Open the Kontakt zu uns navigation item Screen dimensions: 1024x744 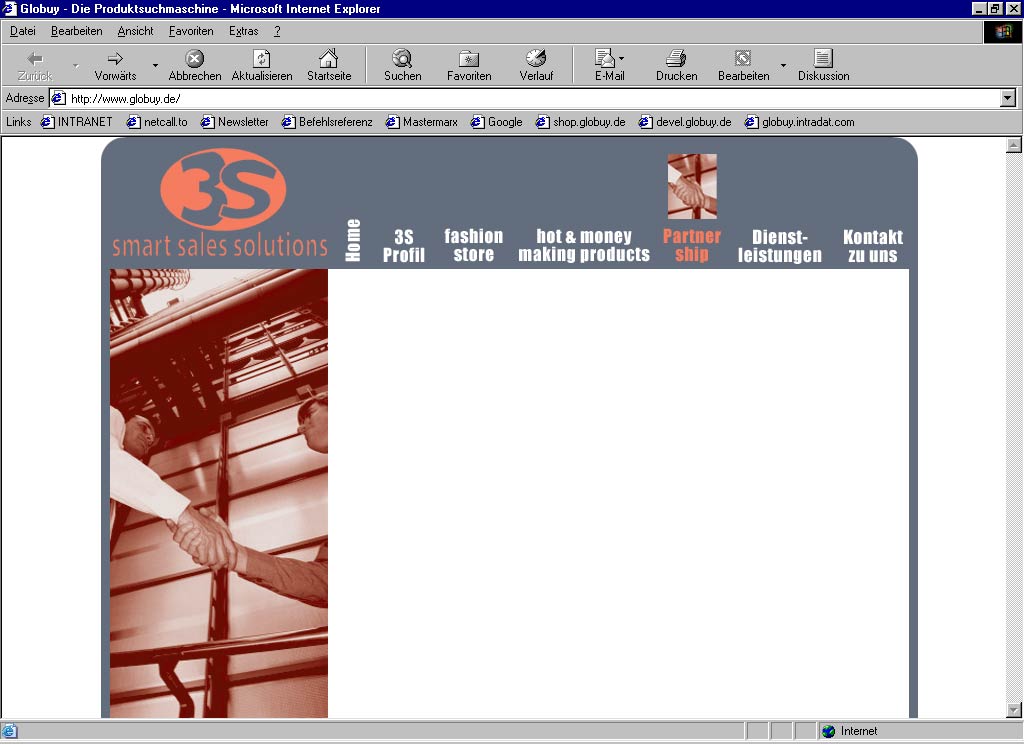point(872,246)
